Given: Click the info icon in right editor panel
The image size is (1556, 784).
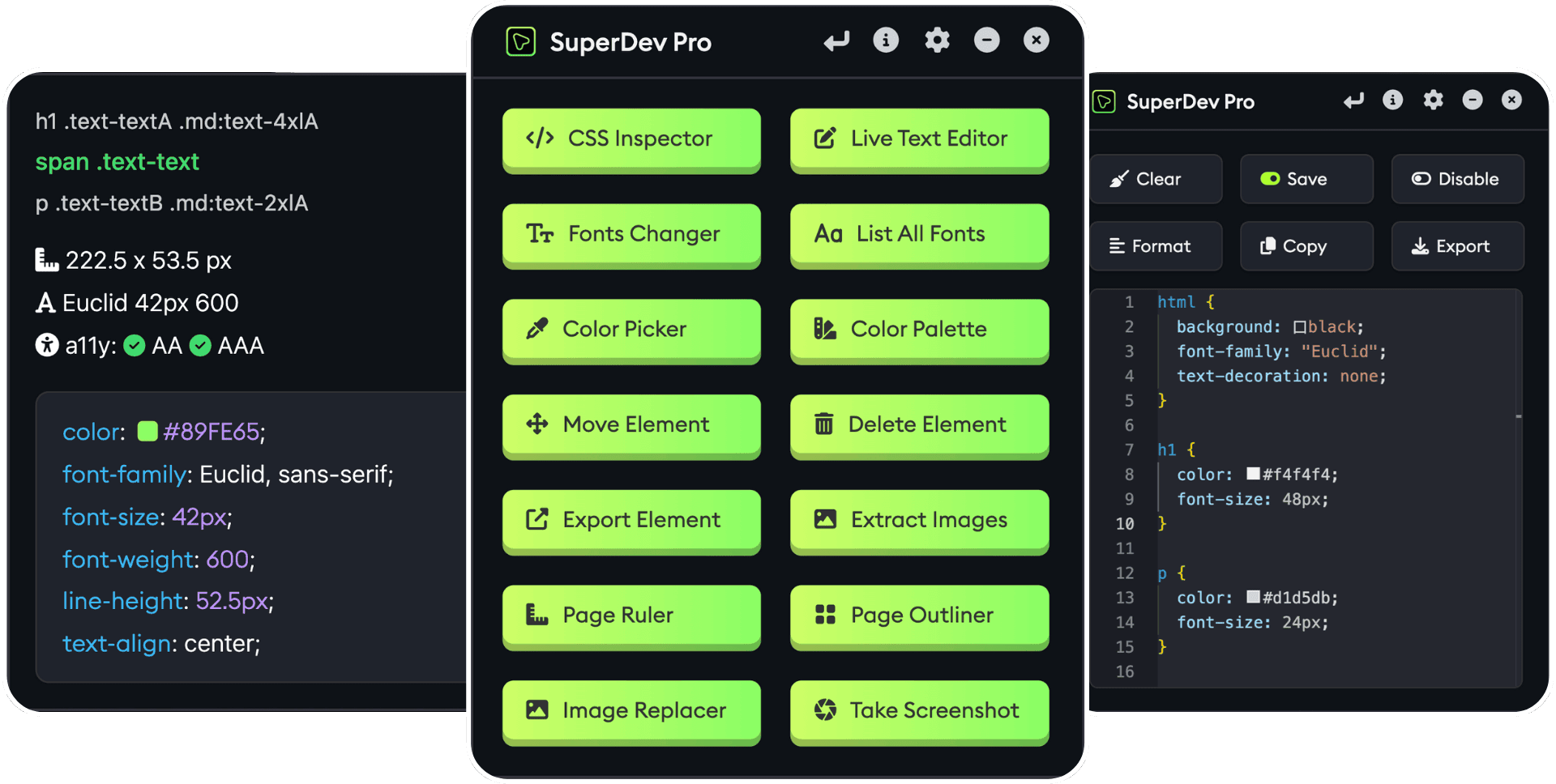Looking at the screenshot, I should [1392, 100].
